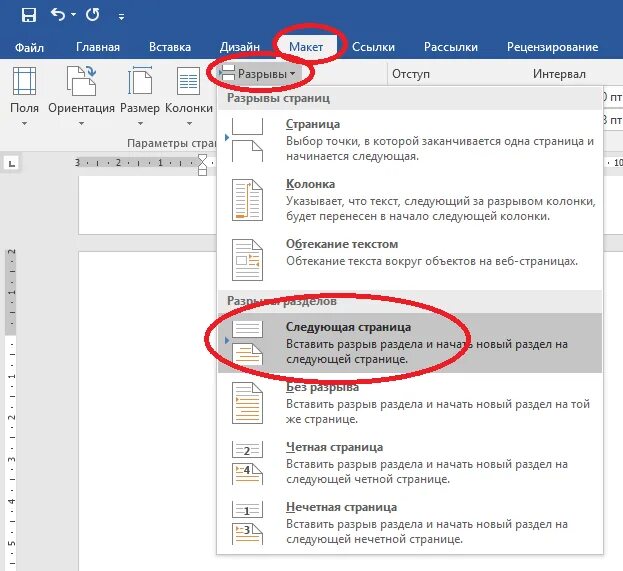This screenshot has width=623, height=571.
Task: Click the Ориентация page icon
Action: tap(81, 81)
